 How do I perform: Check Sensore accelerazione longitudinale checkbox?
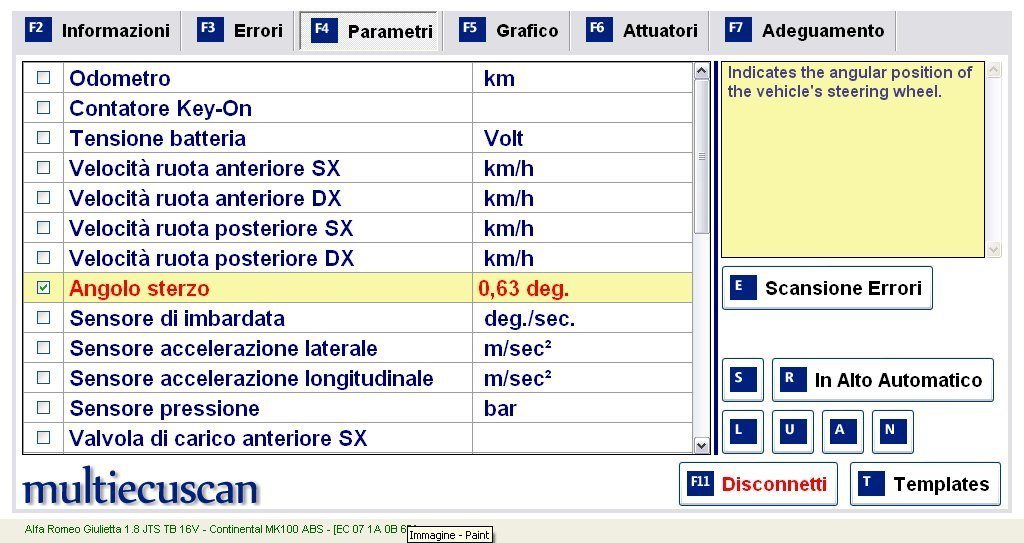44,378
